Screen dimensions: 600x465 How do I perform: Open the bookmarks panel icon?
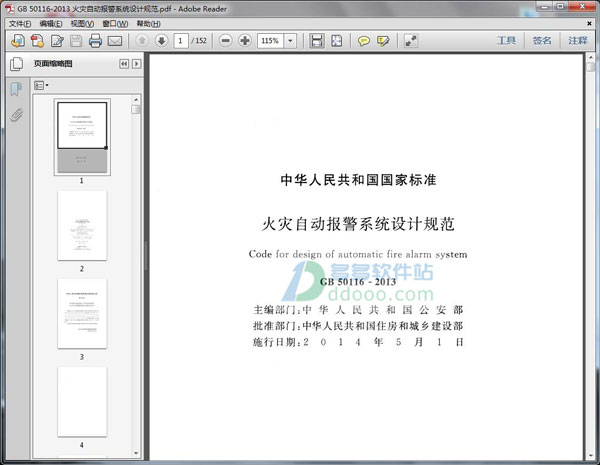16,89
